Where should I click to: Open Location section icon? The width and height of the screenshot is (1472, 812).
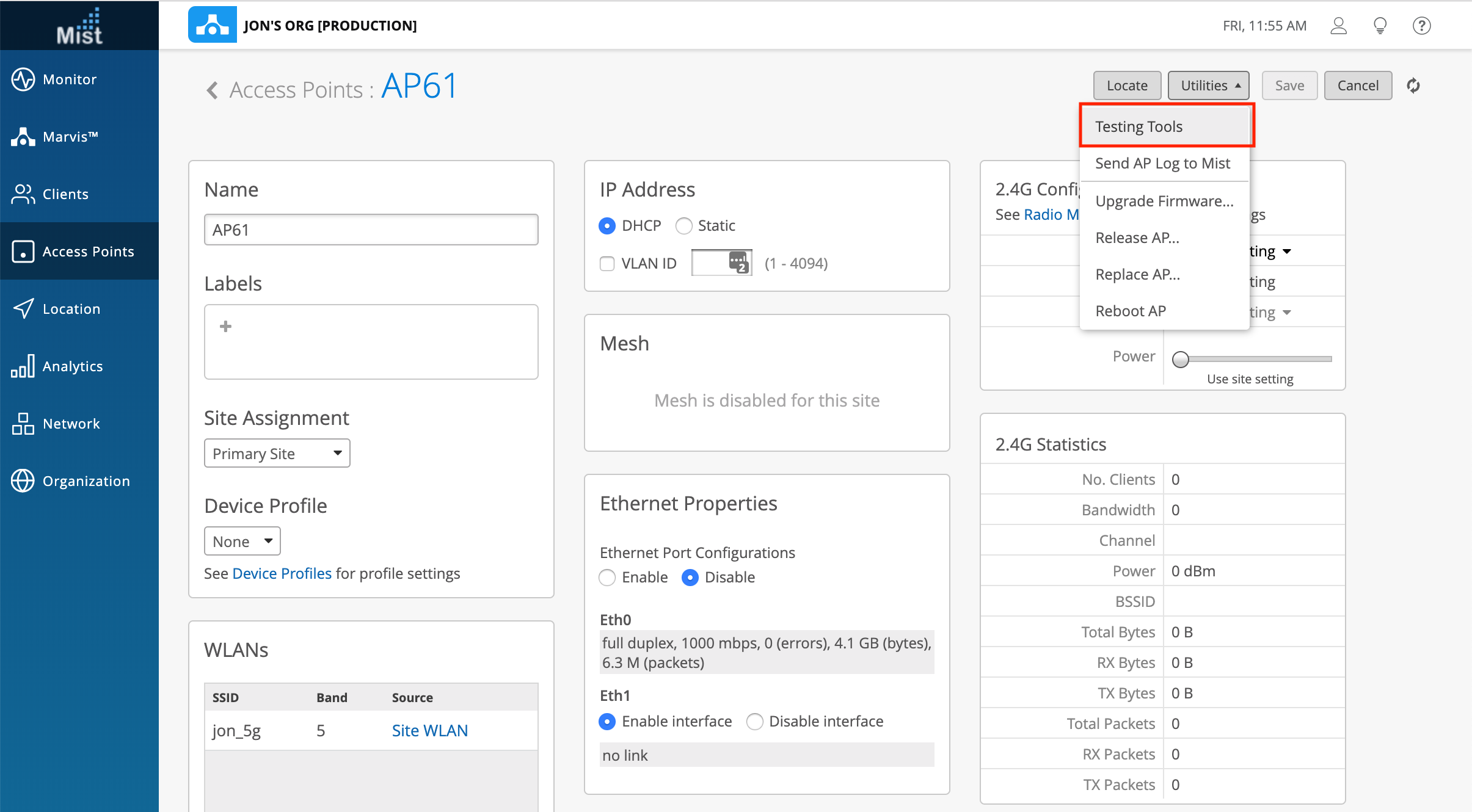23,309
